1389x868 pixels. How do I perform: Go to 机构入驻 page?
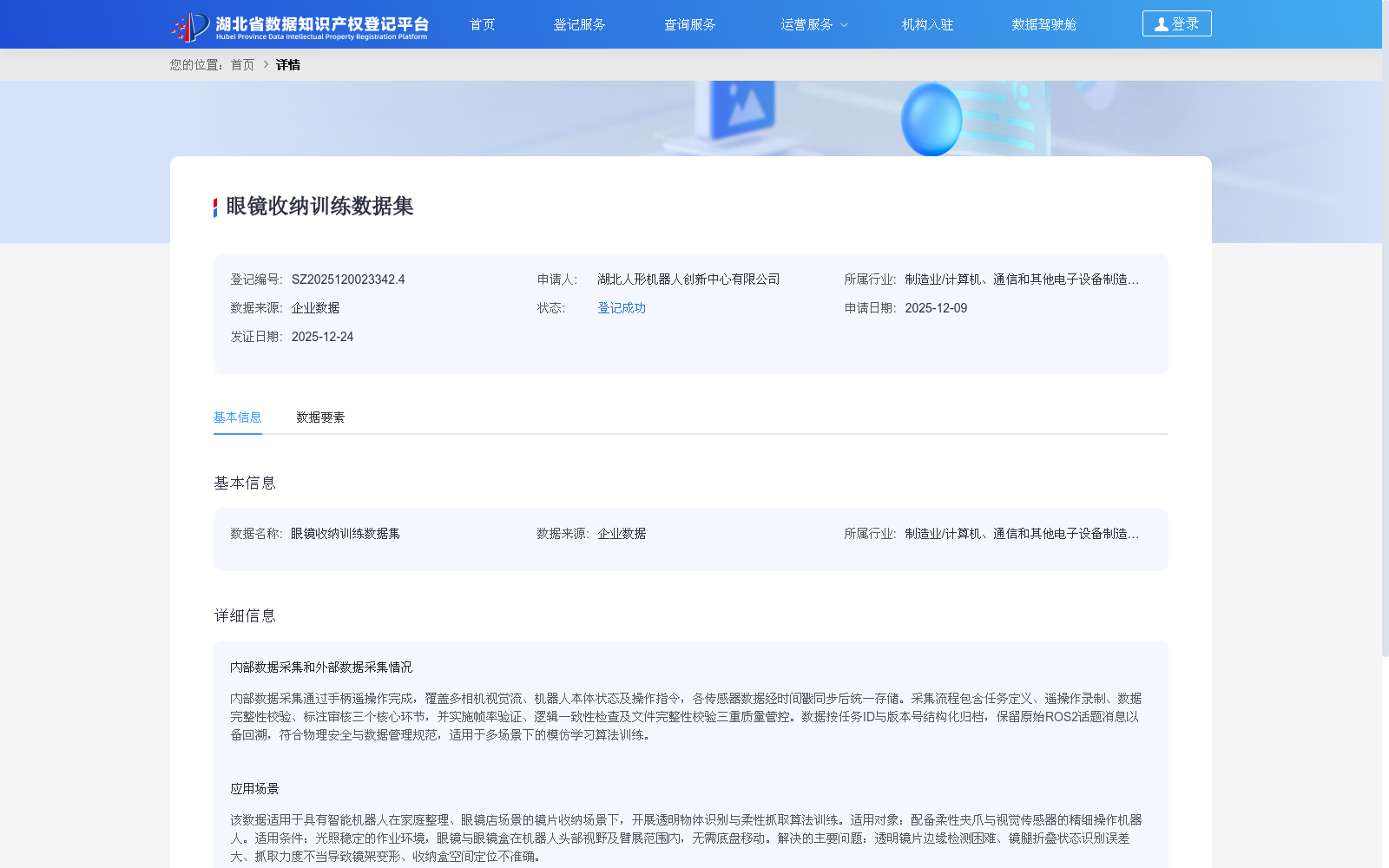[x=927, y=24]
